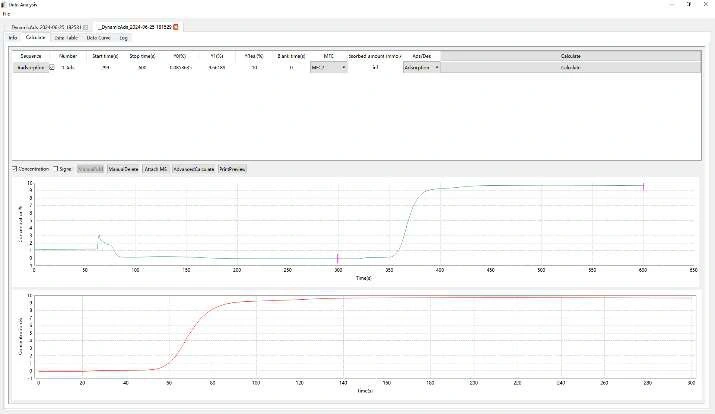Open the Data Curve tab
Image resolution: width=715 pixels, height=414 pixels.
pos(99,37)
